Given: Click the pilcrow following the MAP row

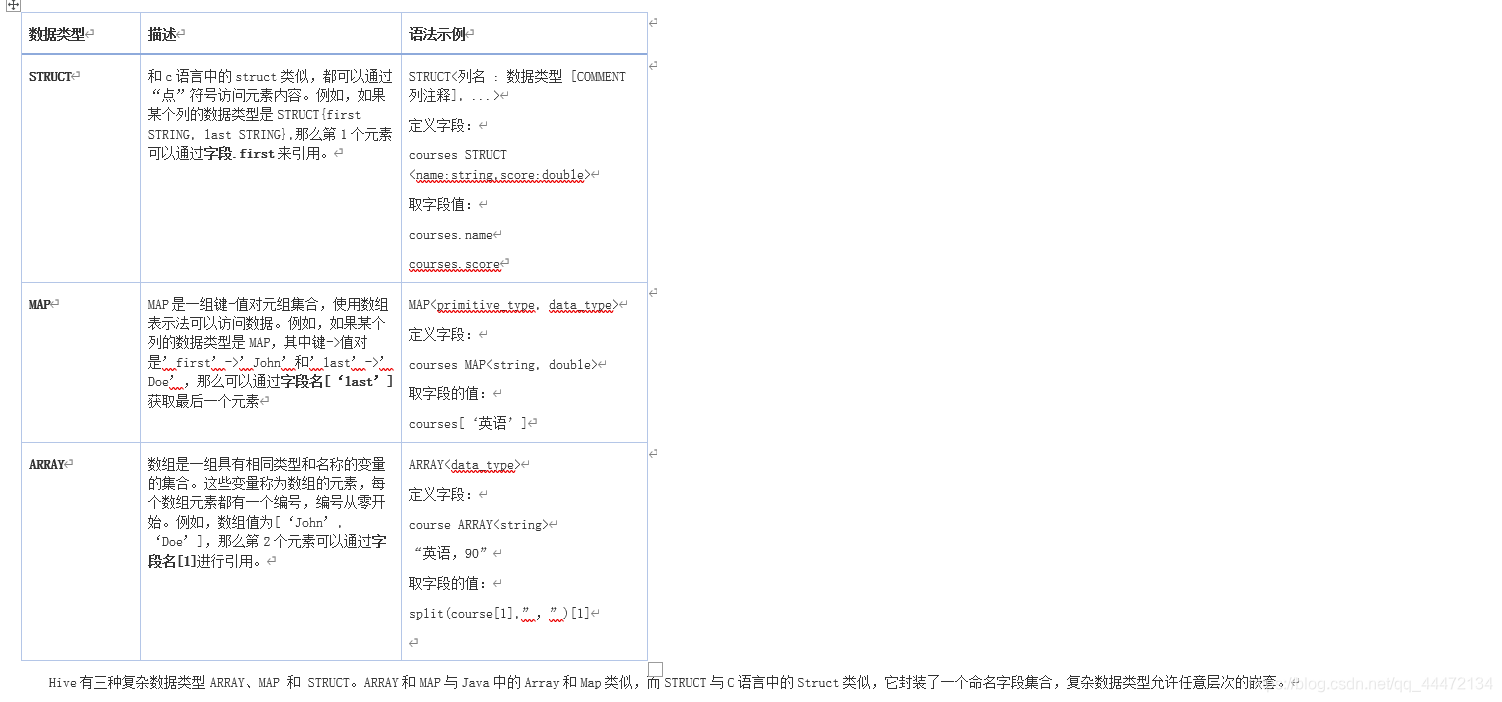Looking at the screenshot, I should pos(654,451).
